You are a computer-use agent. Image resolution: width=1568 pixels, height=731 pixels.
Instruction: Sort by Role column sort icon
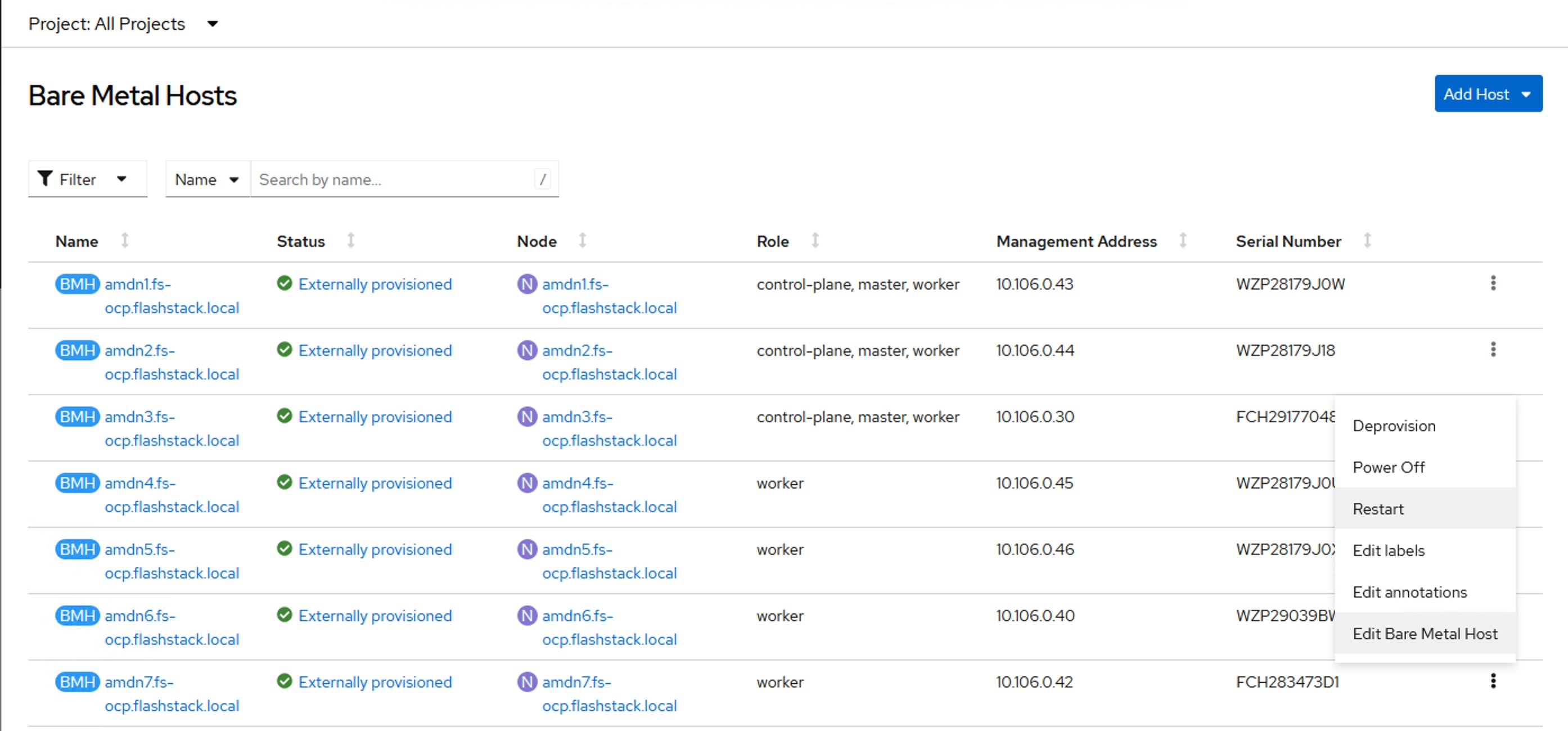click(815, 241)
